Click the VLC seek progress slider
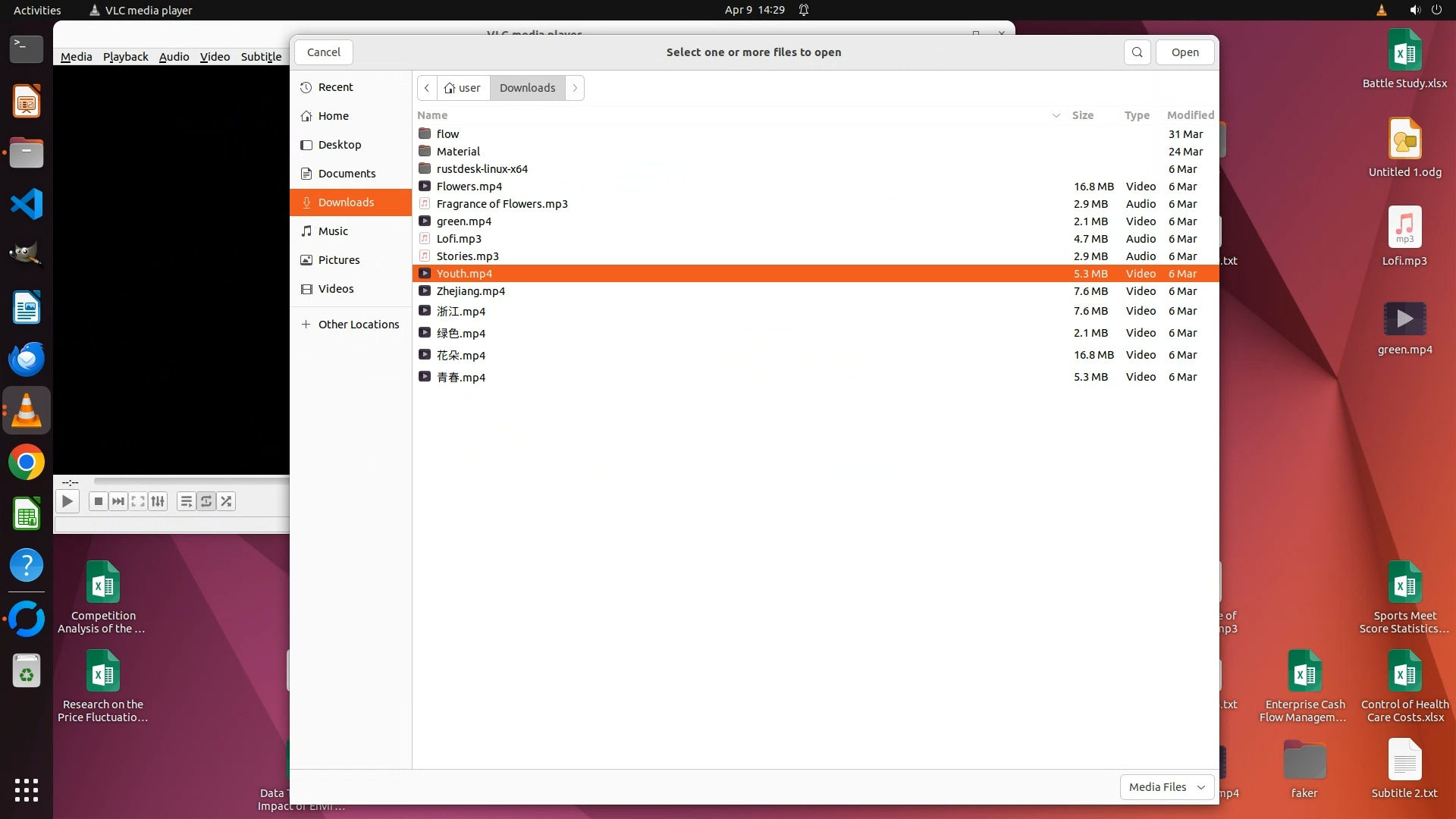 [x=190, y=481]
